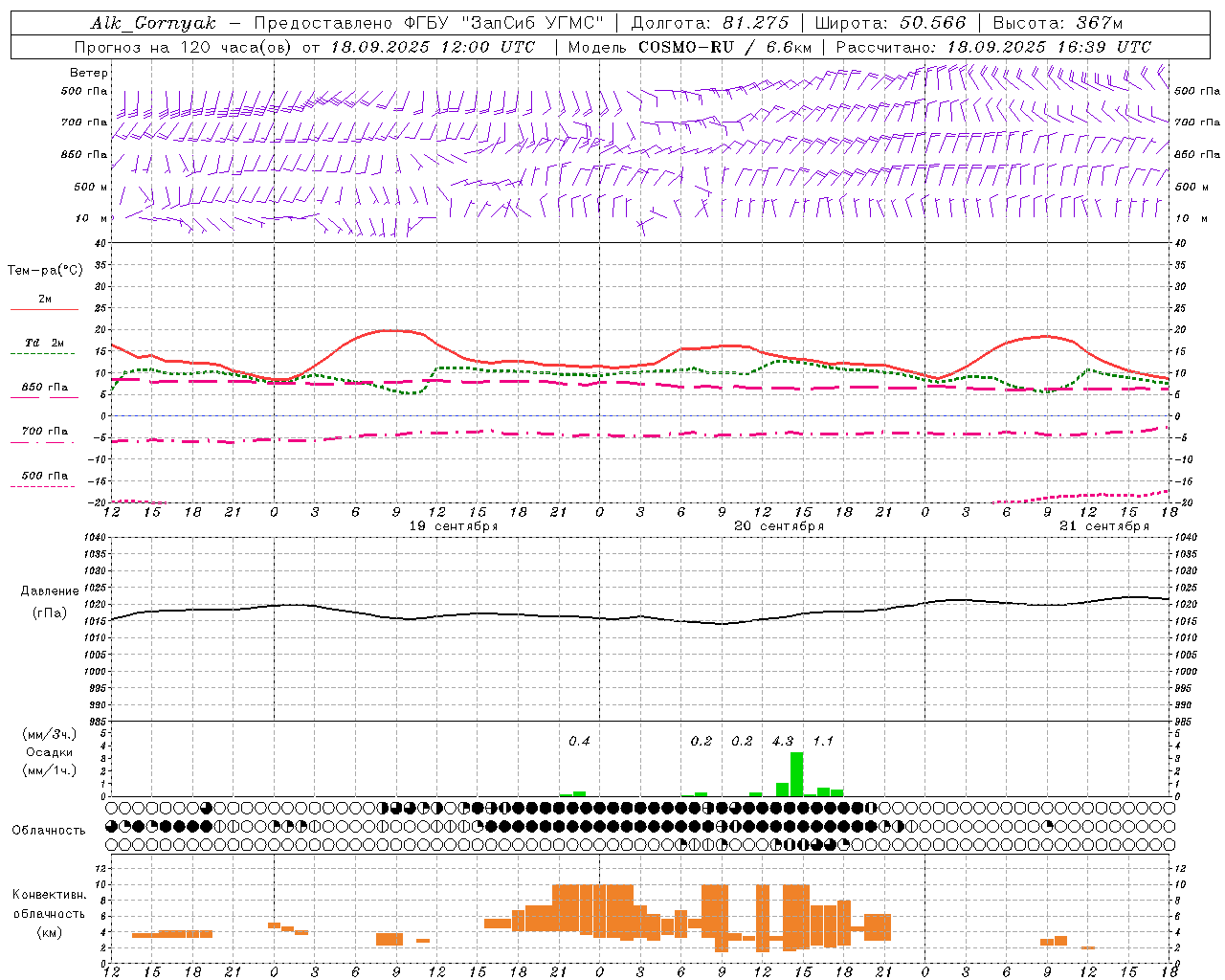The height and width of the screenshot is (980, 1225).
Task: Click the station title Alk_Gornyak
Action: pos(153,23)
